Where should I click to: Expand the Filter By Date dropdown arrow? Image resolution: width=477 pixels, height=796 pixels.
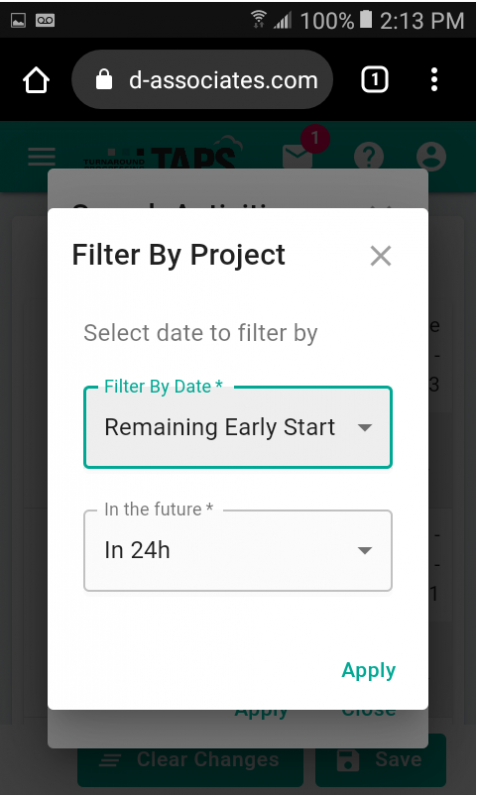(x=365, y=427)
